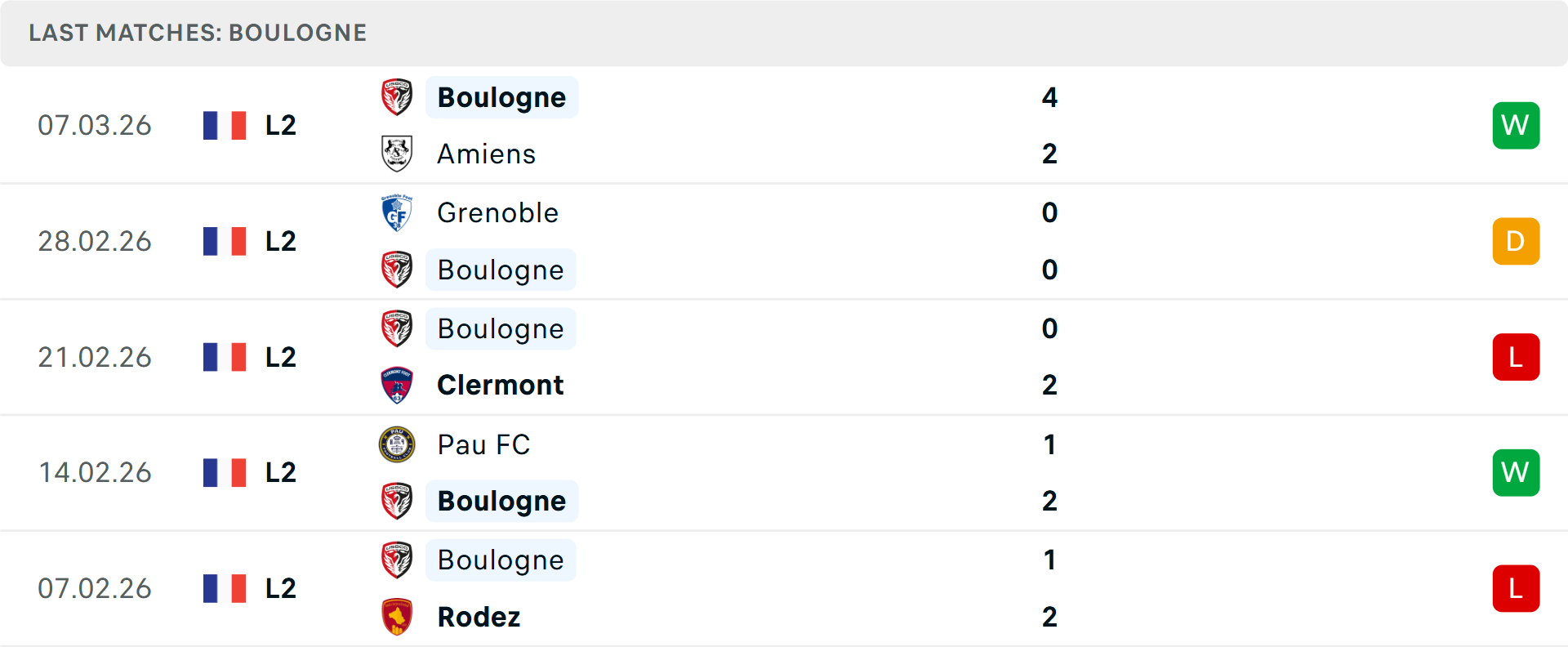Toggle the red L badge on the Clermont loss
Image resolution: width=1568 pixels, height=647 pixels.
pyautogui.click(x=1516, y=357)
